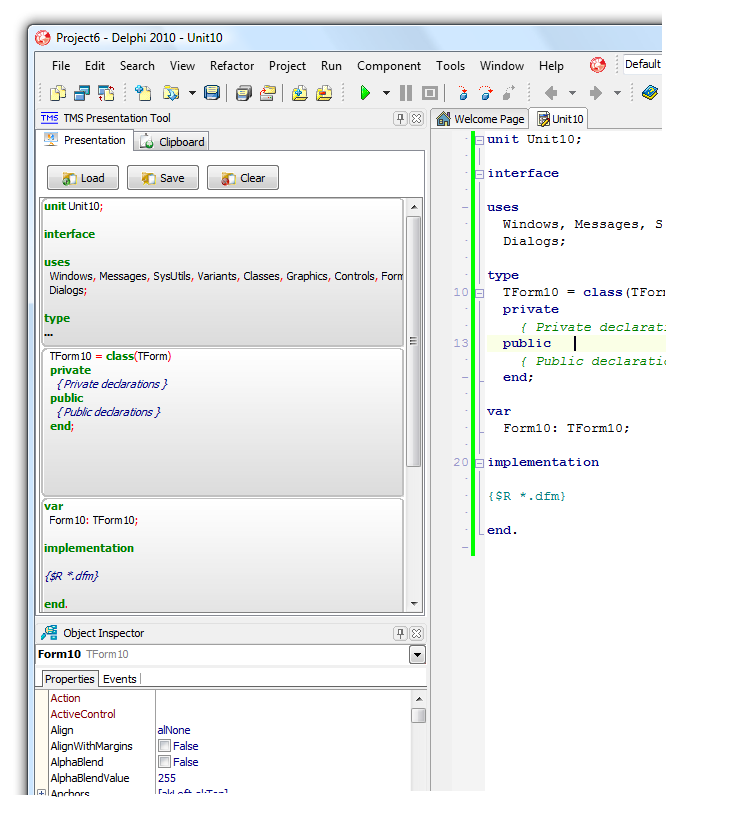Image resolution: width=729 pixels, height=818 pixels.
Task: Switch to the Welcome Page tab
Action: 481,119
